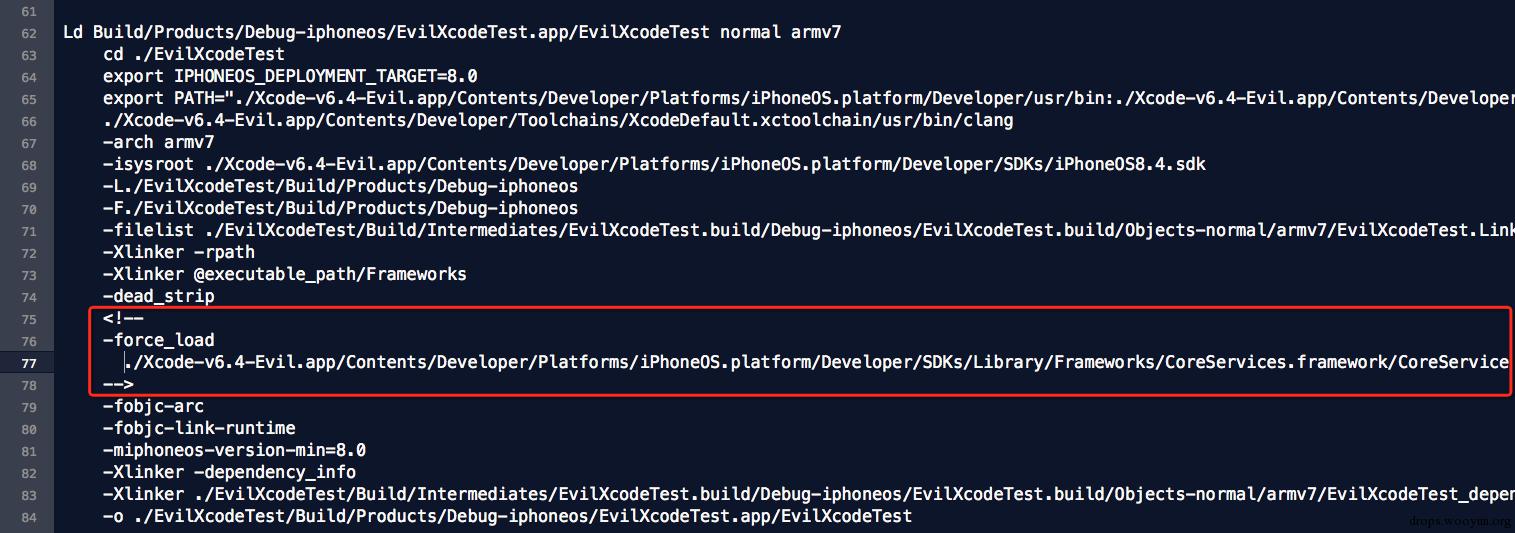Click line number 84 in the gutter
The image size is (1515, 533).
click(x=27, y=517)
